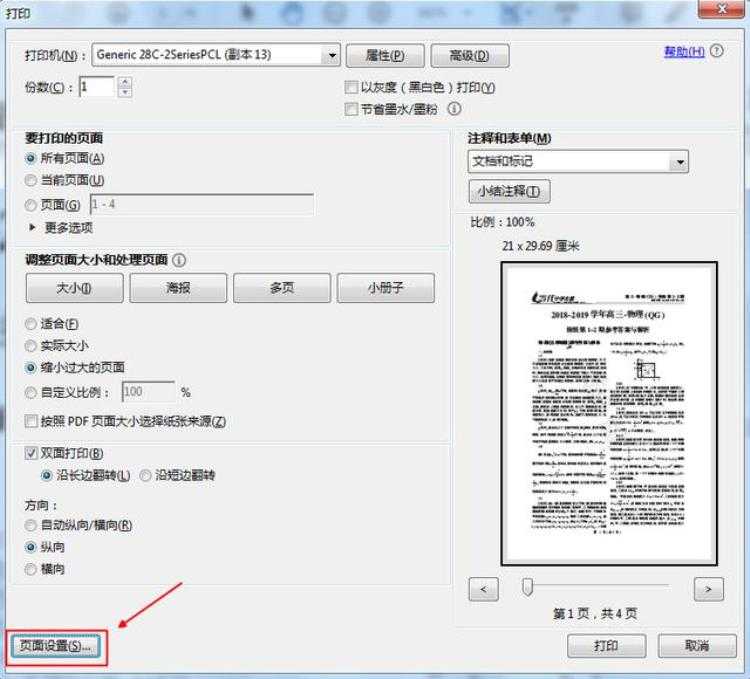Viewport: 750px width, 679px height.
Task: Click the 帮助(H) link
Action: coord(684,52)
